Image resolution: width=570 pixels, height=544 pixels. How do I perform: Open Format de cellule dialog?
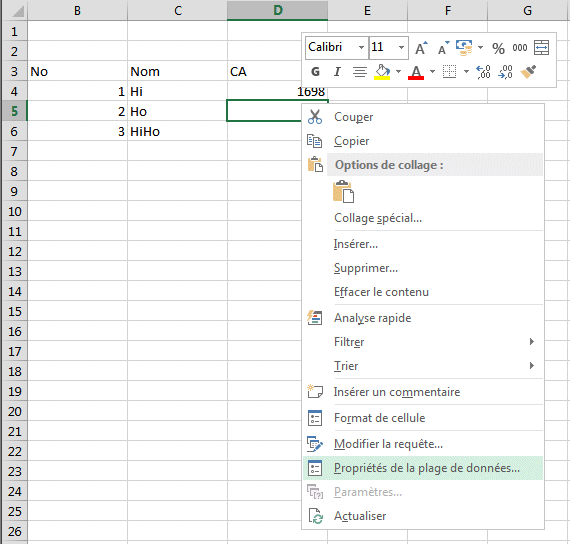(x=423, y=418)
